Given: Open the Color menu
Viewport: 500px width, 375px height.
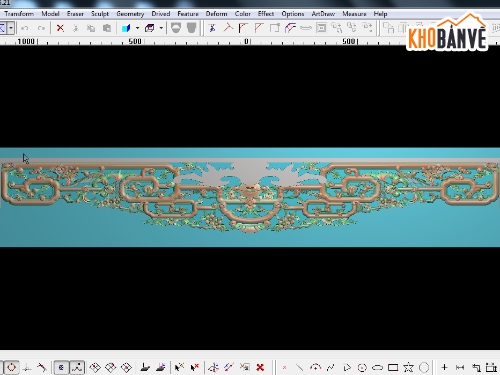Looking at the screenshot, I should click(243, 14).
